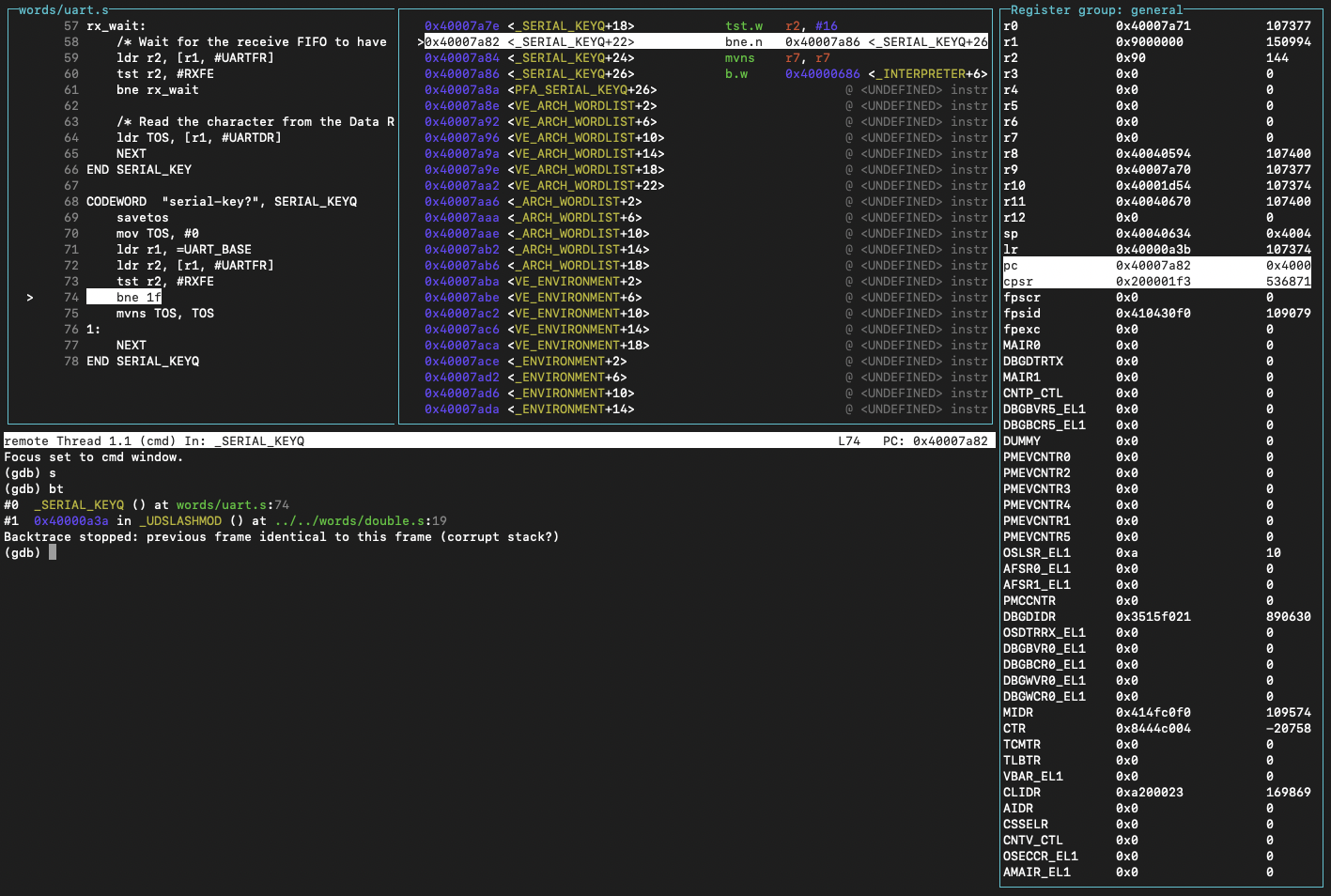This screenshot has width=1331, height=896.
Task: Click instruction address 0x40007a7e
Action: (x=461, y=25)
